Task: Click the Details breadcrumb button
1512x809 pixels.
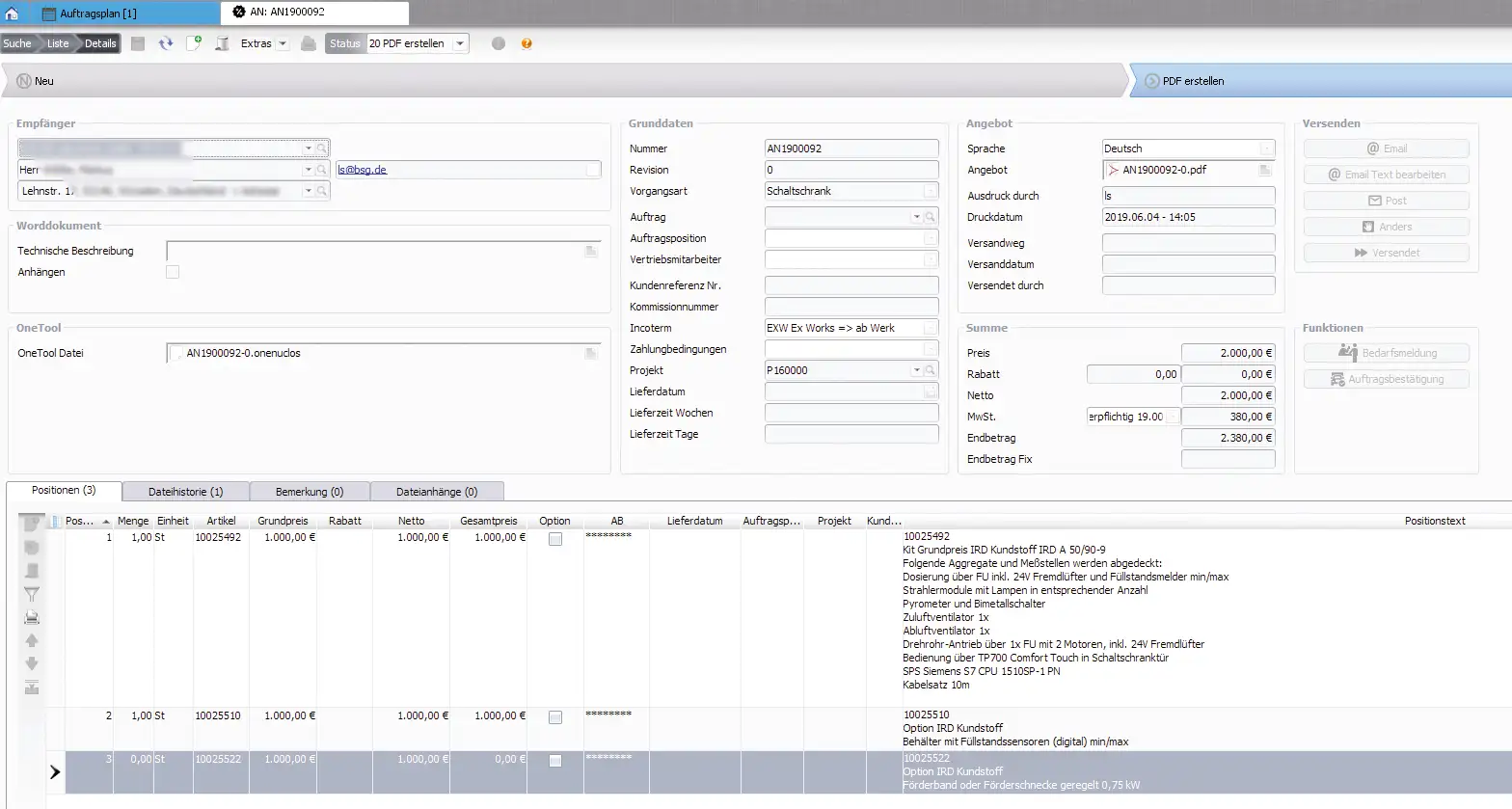Action: [100, 43]
